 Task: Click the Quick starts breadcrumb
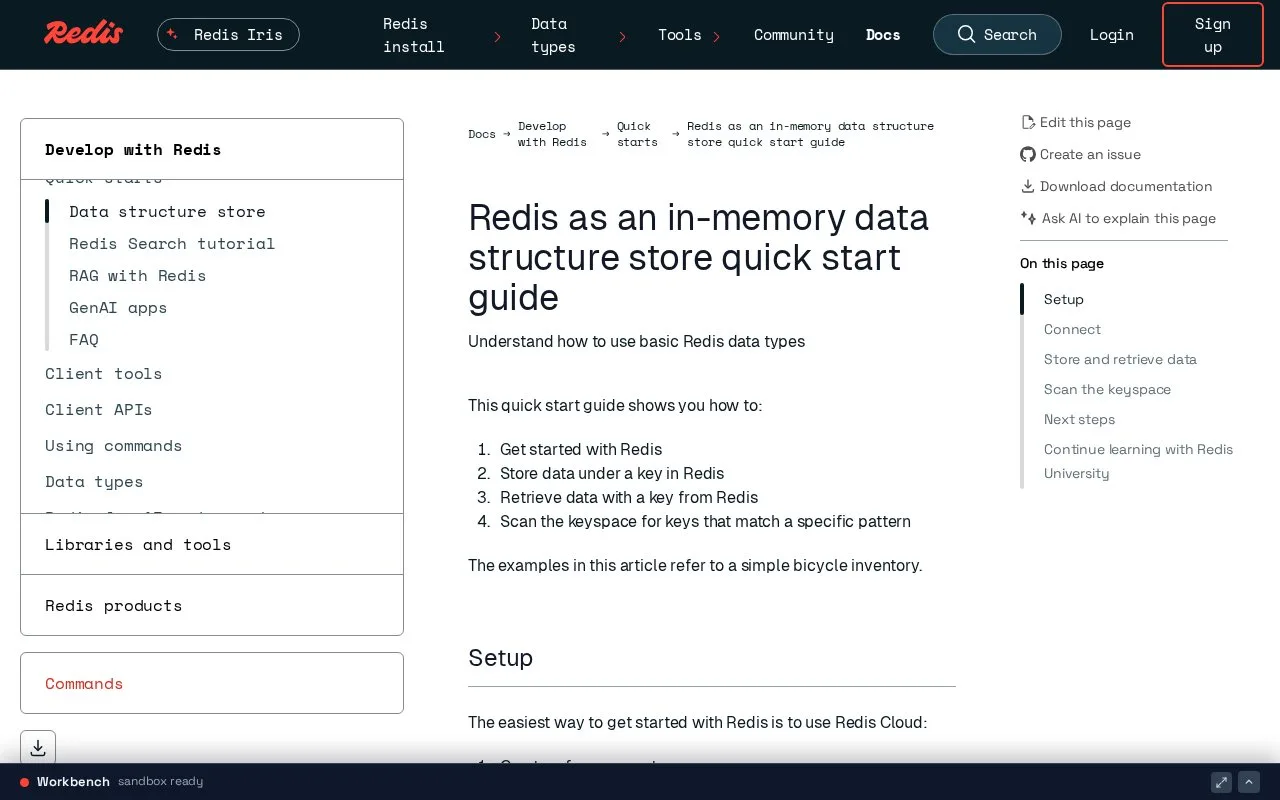(x=637, y=134)
